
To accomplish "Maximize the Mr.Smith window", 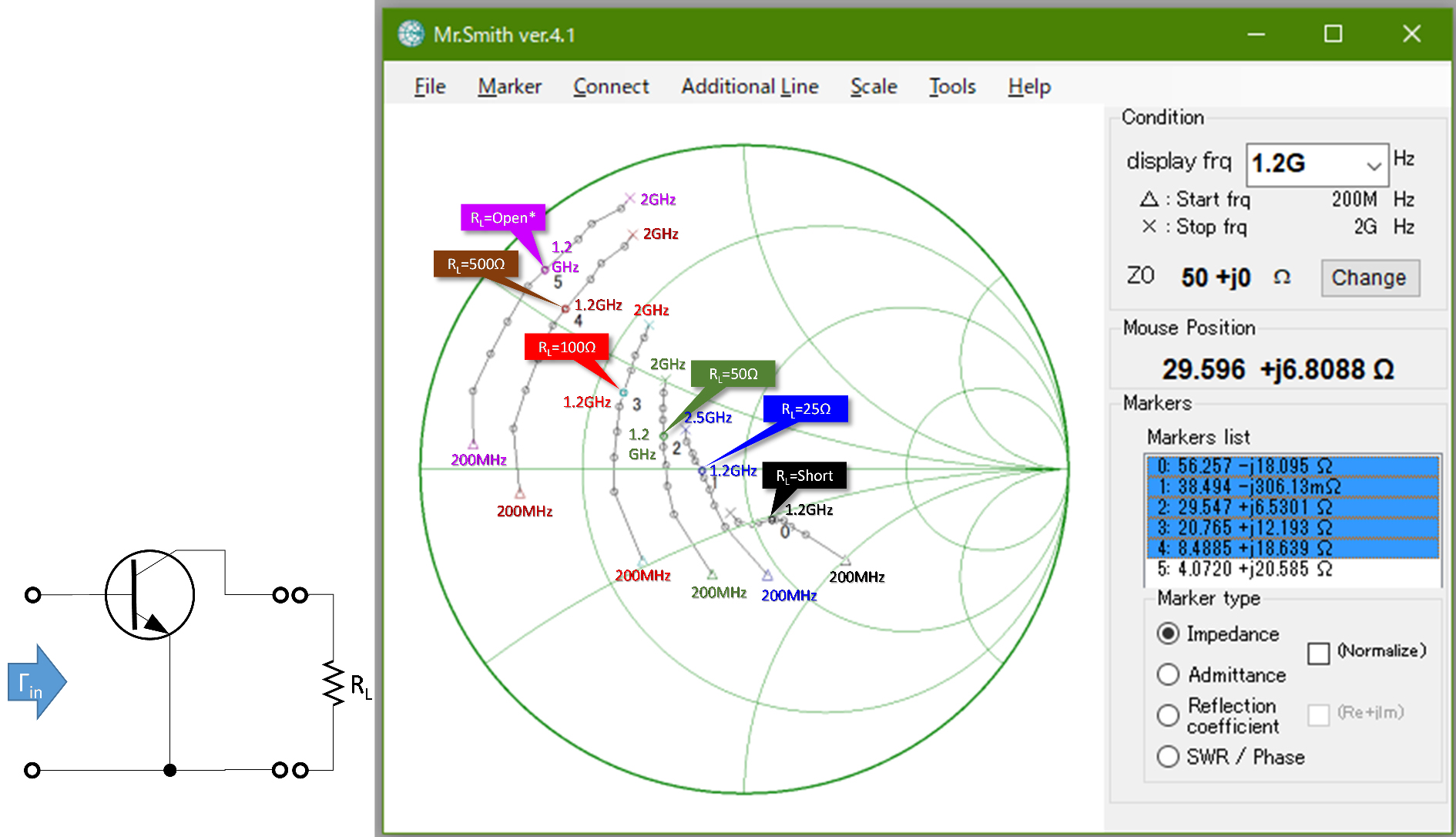I will coord(1334,33).
